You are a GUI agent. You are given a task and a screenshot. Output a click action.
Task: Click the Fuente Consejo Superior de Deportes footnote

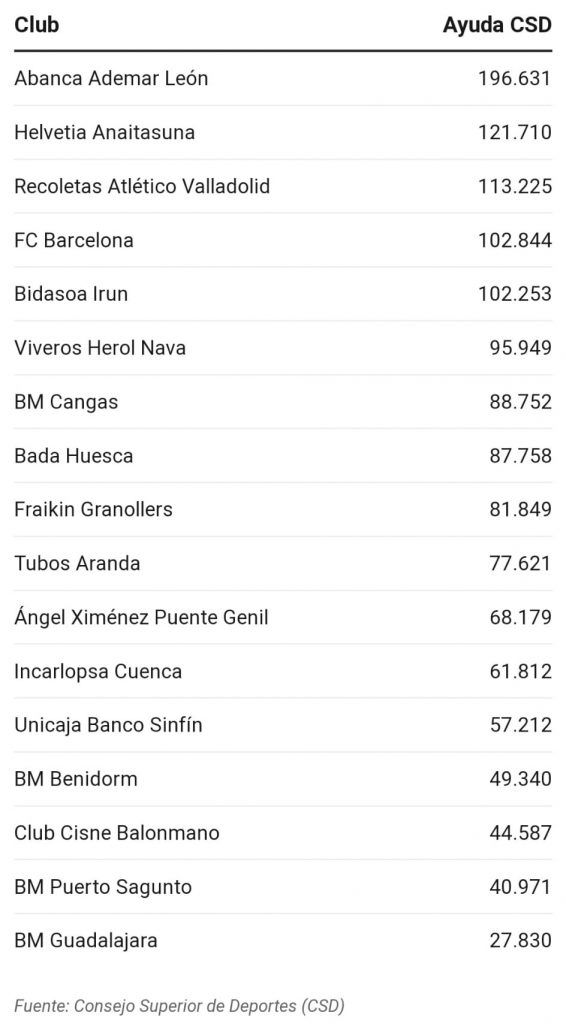(179, 1006)
